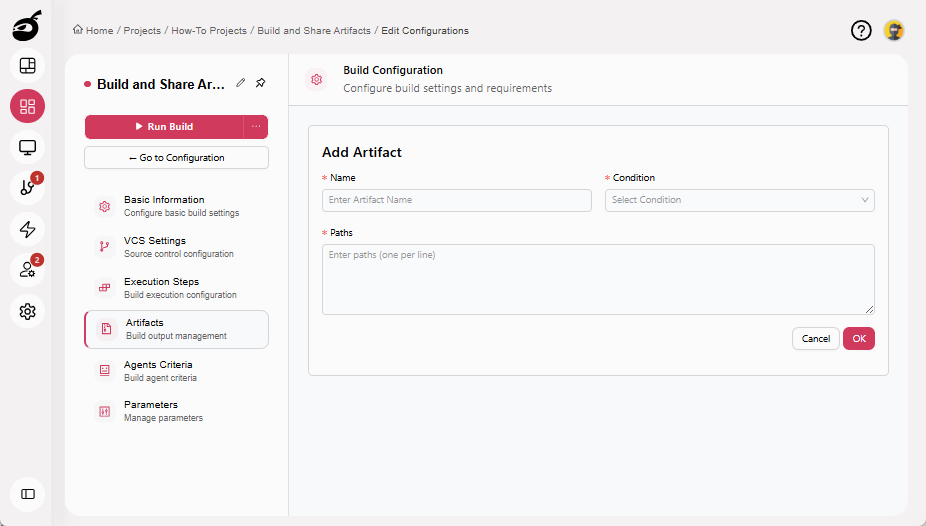
Task: Open Home breadcrumb link
Action: tap(99, 31)
